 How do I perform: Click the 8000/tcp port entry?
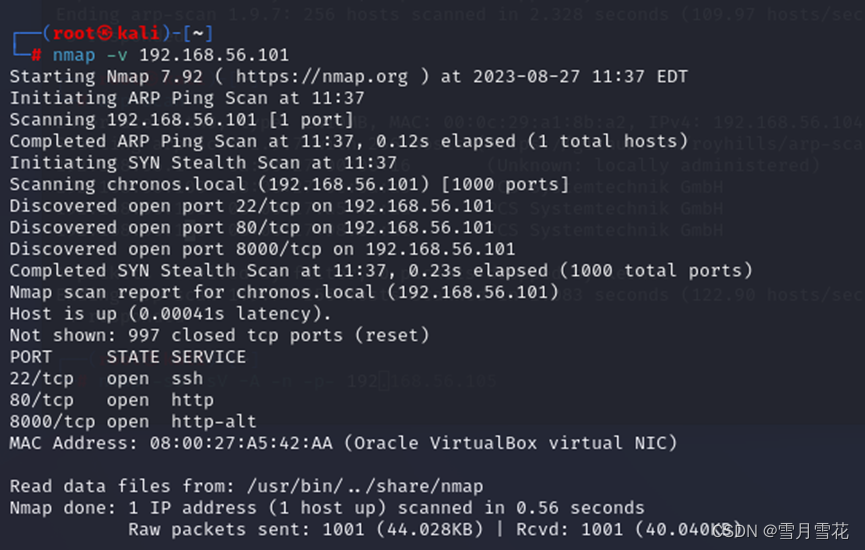pyautogui.click(x=52, y=422)
